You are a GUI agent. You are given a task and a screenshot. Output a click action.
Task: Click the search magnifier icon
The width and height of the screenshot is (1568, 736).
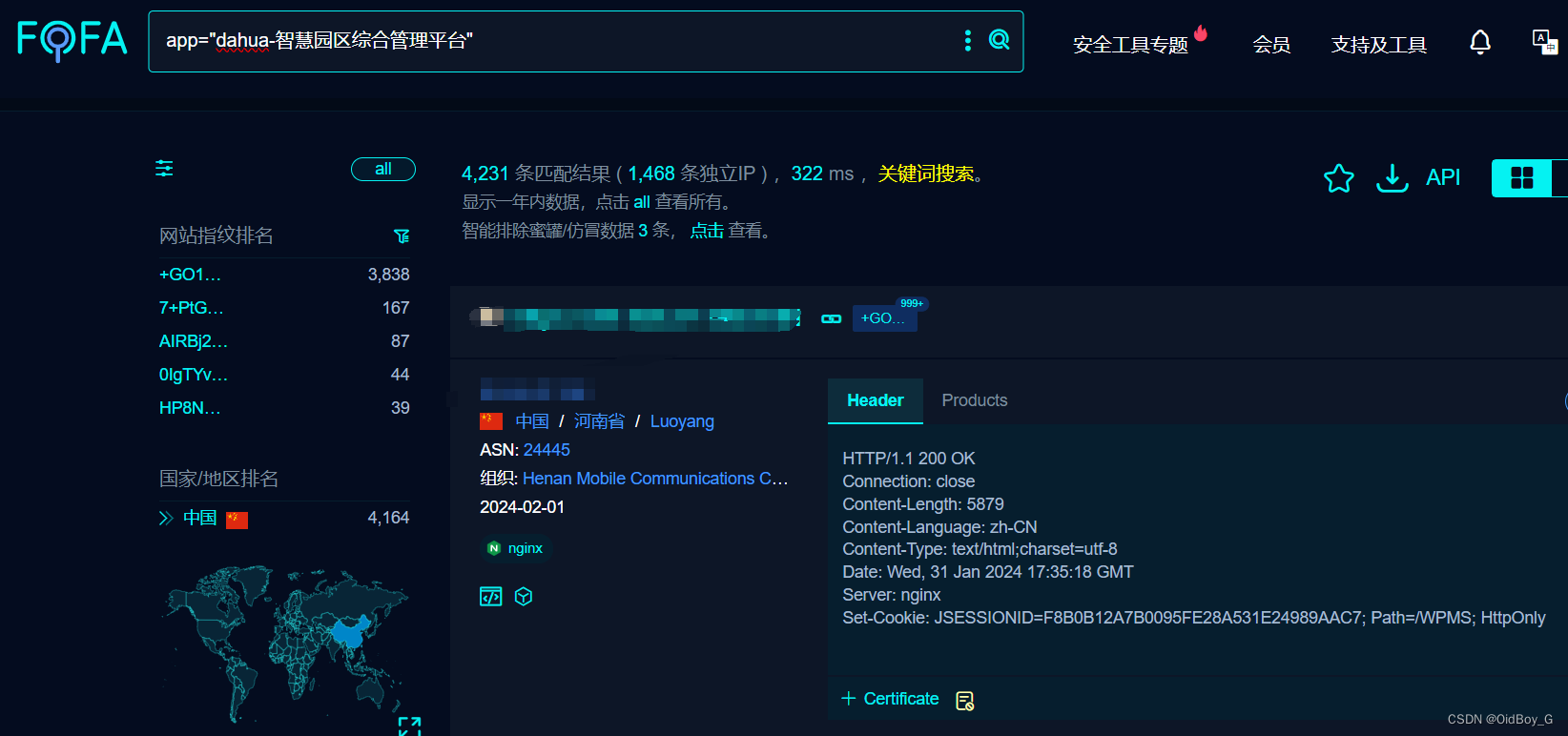click(x=1000, y=40)
